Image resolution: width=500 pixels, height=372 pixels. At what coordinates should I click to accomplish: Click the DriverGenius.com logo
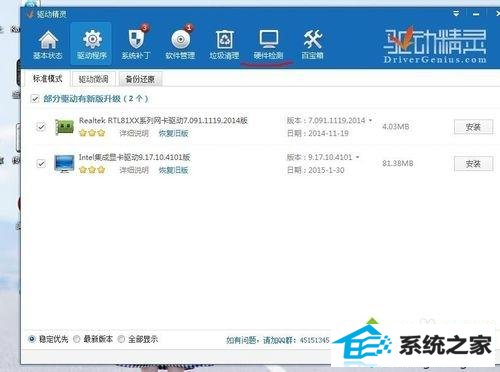[x=435, y=46]
